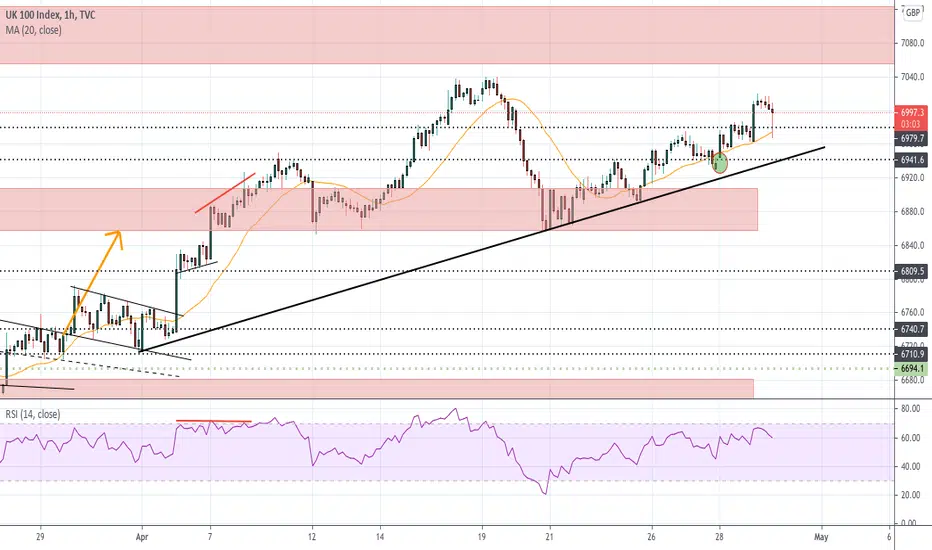Click the MA (20, close) indicator legend
Screen dimensions: 932x550
click(33, 30)
